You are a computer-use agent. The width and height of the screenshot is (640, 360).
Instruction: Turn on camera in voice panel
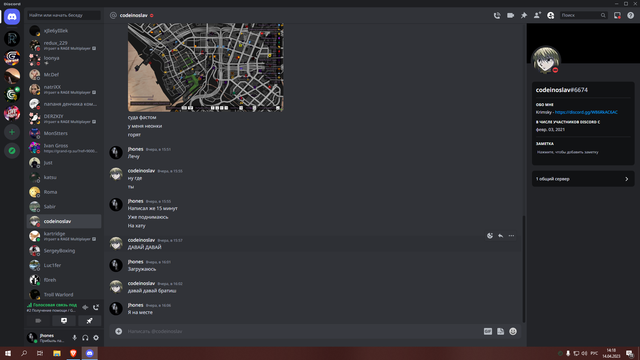pos(38,321)
